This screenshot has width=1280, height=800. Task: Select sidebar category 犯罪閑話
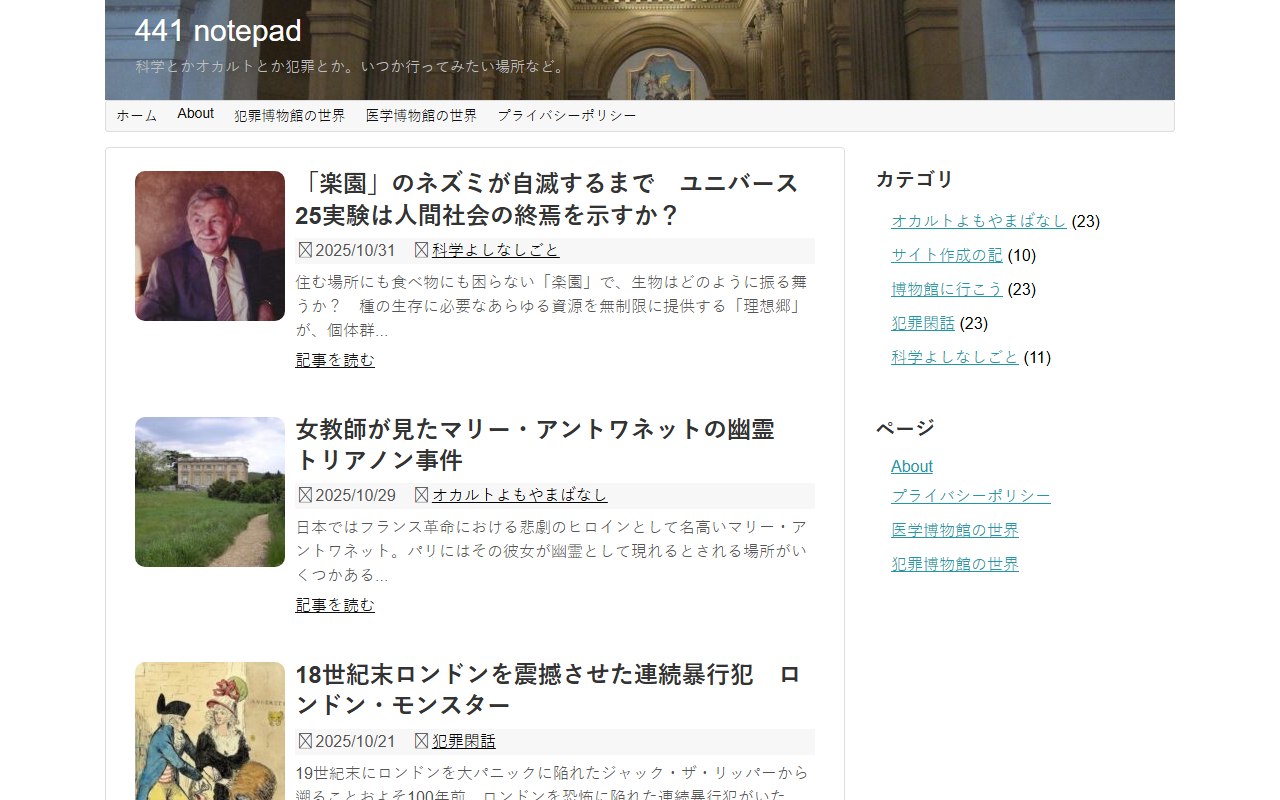pos(923,323)
